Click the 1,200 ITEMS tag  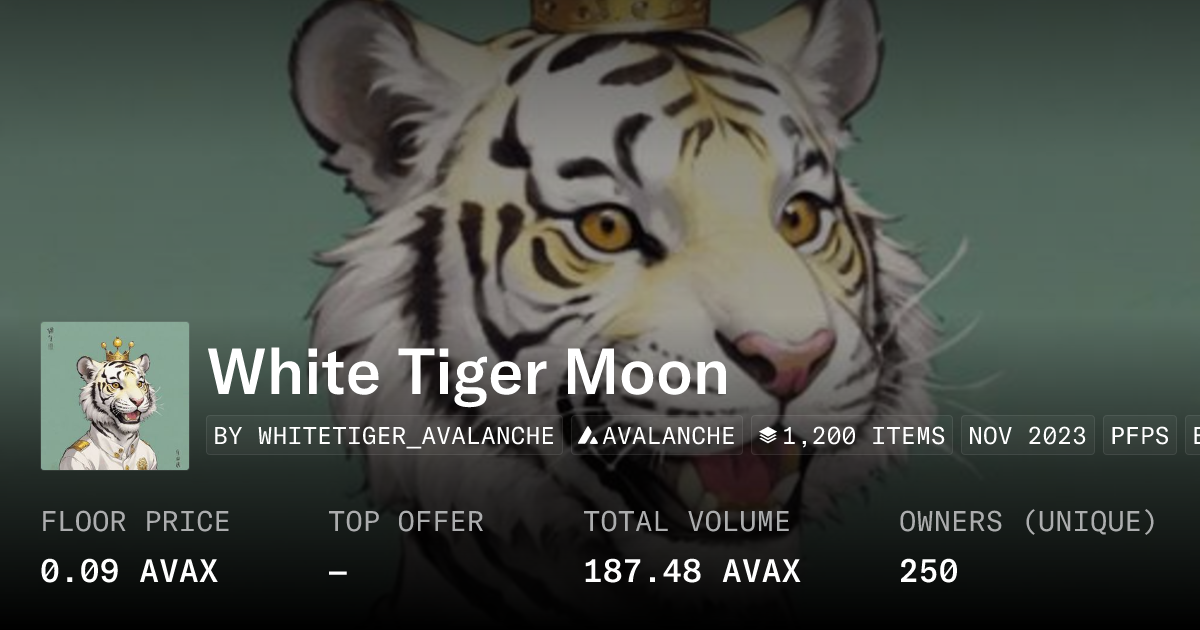click(852, 436)
